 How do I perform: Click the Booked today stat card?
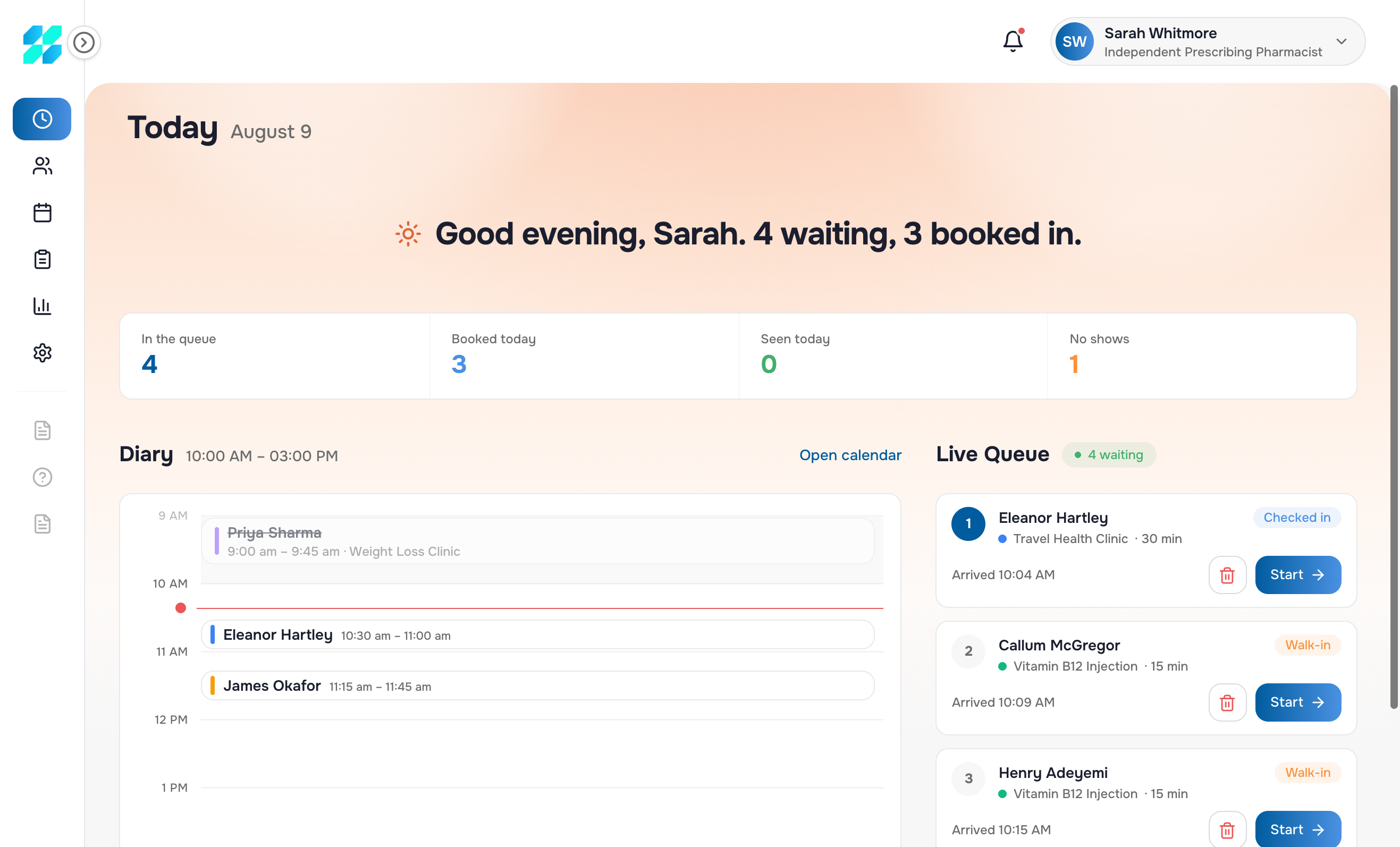(x=584, y=355)
